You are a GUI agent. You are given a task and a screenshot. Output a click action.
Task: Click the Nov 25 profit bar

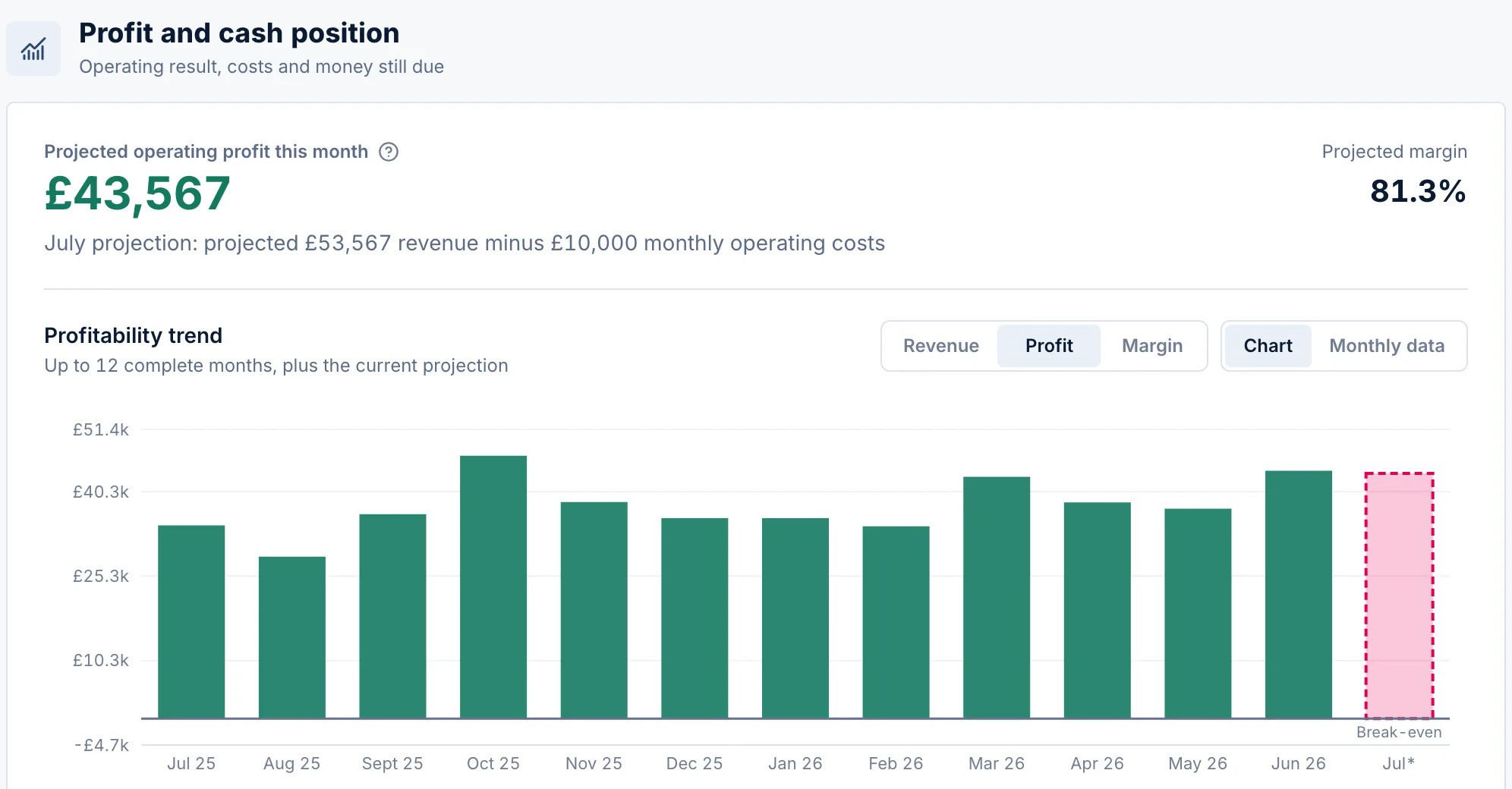[x=594, y=610]
